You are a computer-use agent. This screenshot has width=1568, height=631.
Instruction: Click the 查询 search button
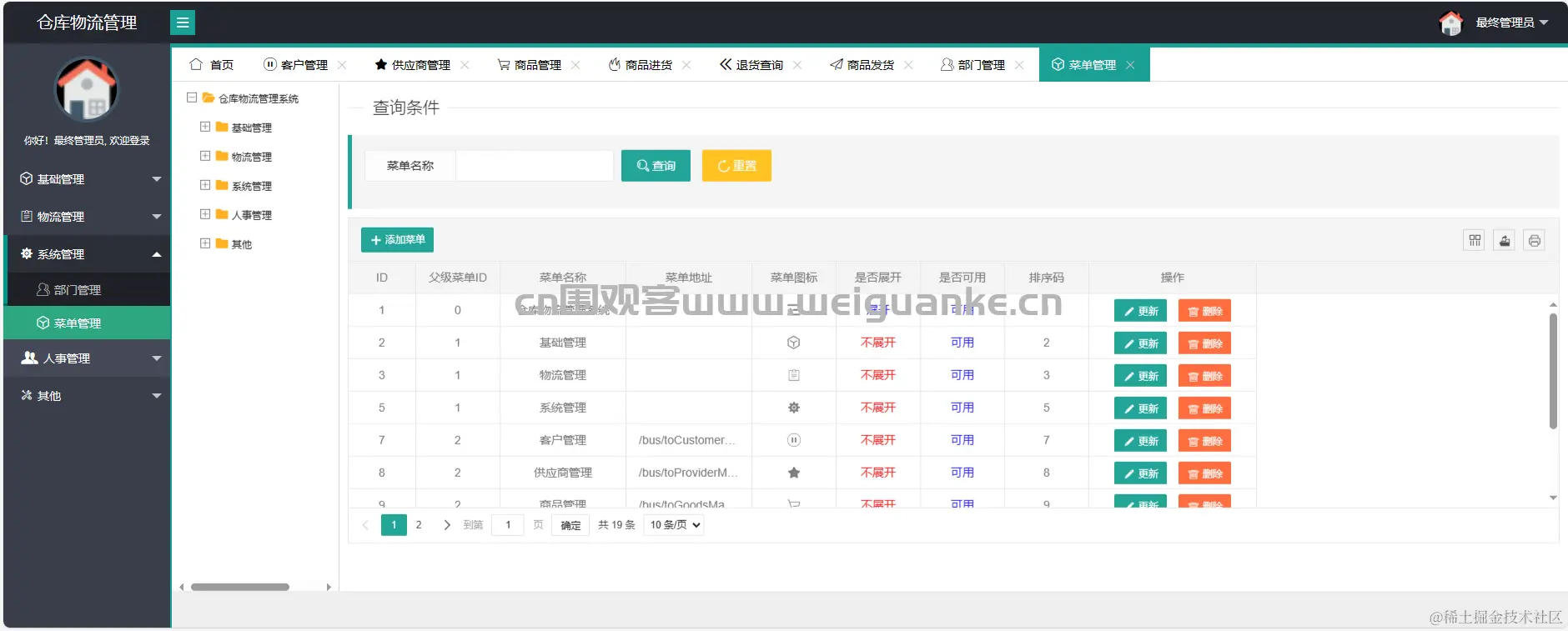point(656,166)
